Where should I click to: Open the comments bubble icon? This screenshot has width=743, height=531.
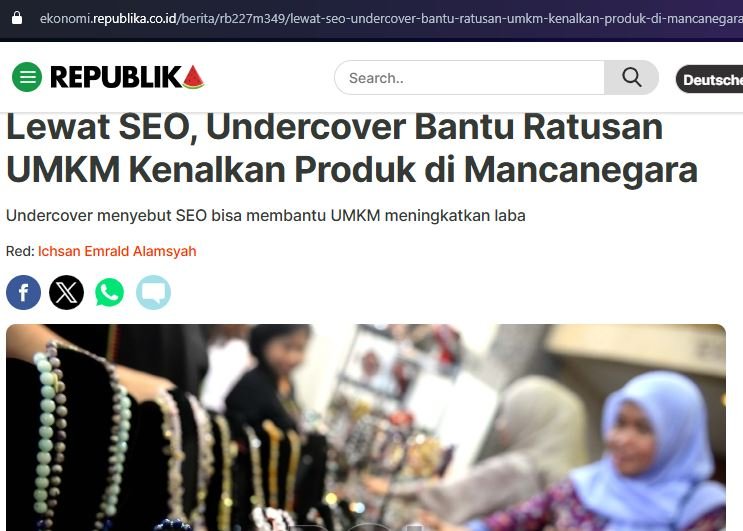point(153,292)
